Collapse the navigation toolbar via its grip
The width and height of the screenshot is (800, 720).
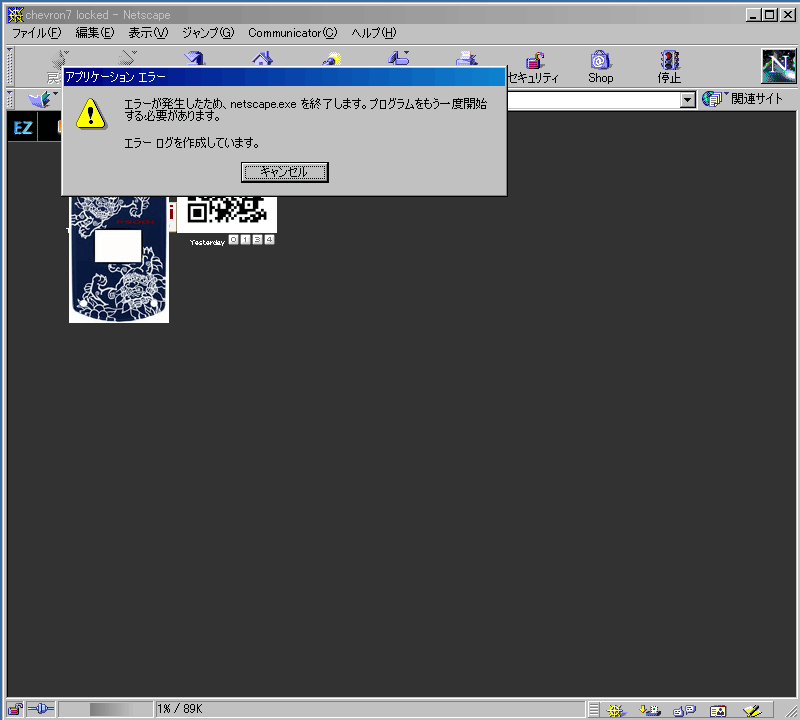[x=10, y=66]
